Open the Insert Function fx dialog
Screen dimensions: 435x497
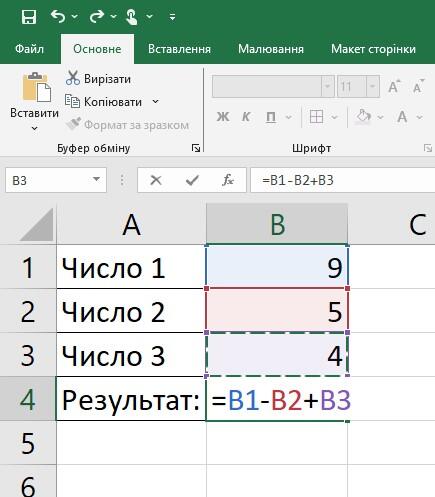(228, 180)
